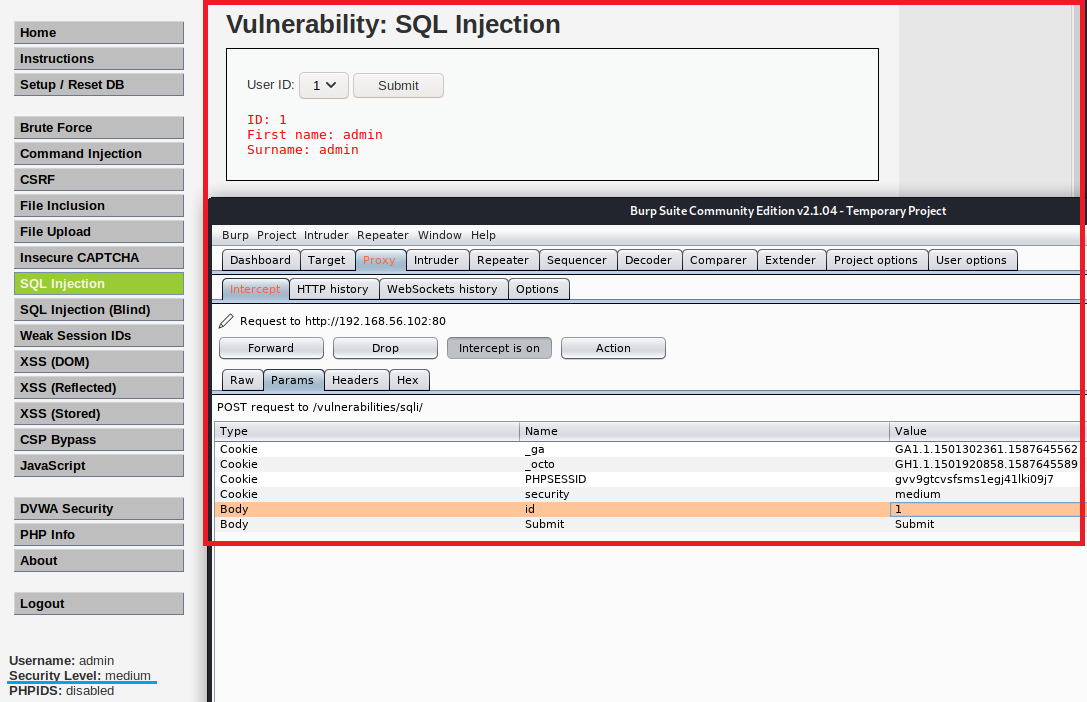Screen dimensions: 1087x702
Task: Switch to the Target tab
Action: (327, 260)
